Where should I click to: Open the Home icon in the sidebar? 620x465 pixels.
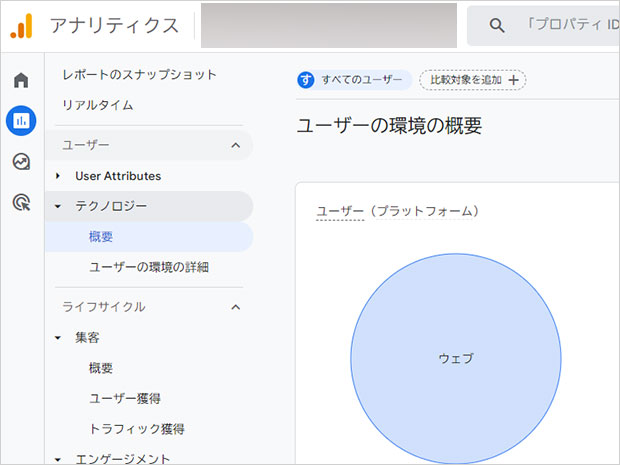pyautogui.click(x=21, y=80)
